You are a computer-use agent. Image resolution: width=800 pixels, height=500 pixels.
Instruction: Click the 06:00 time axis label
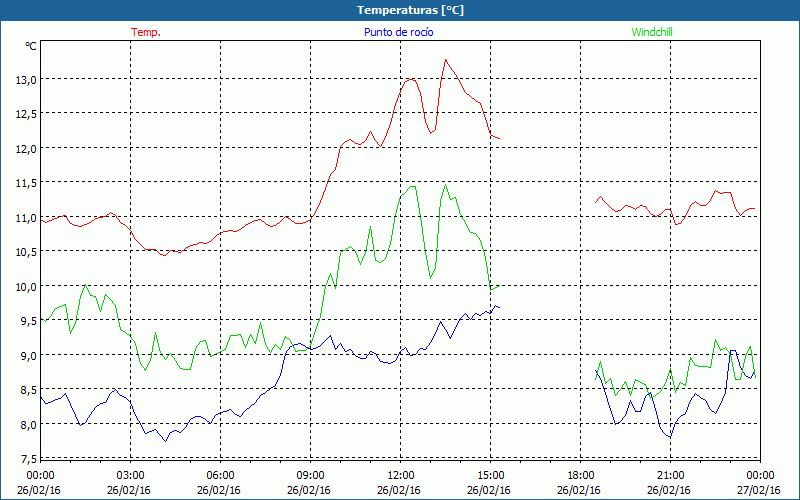click(x=220, y=476)
